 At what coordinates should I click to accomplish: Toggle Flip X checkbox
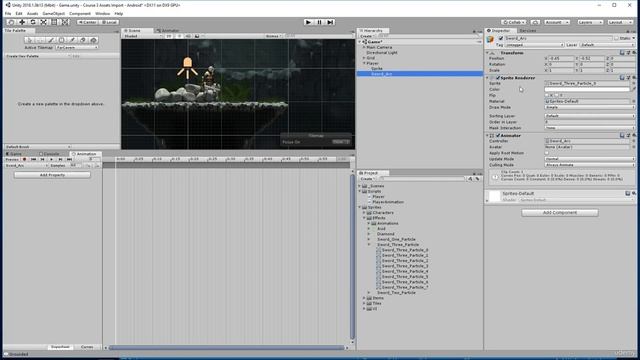[547, 95]
